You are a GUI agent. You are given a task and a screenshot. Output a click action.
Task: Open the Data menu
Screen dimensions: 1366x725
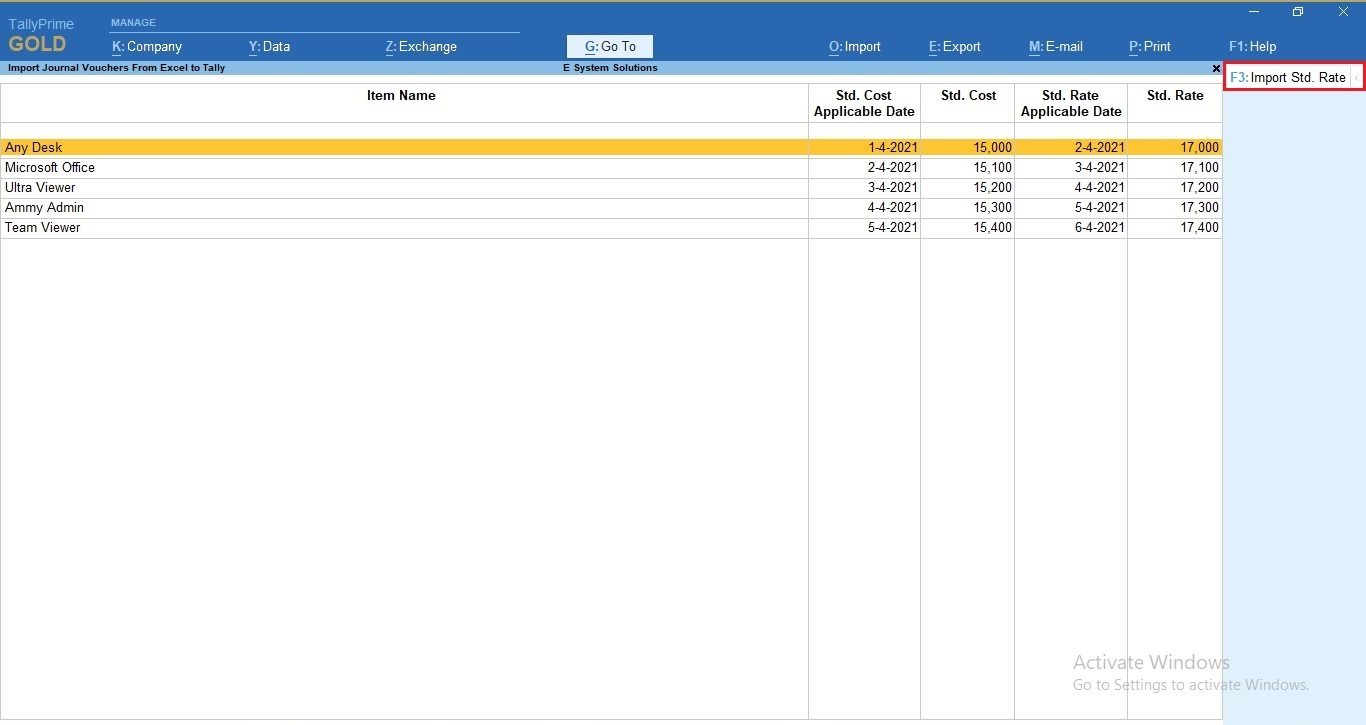pos(269,46)
